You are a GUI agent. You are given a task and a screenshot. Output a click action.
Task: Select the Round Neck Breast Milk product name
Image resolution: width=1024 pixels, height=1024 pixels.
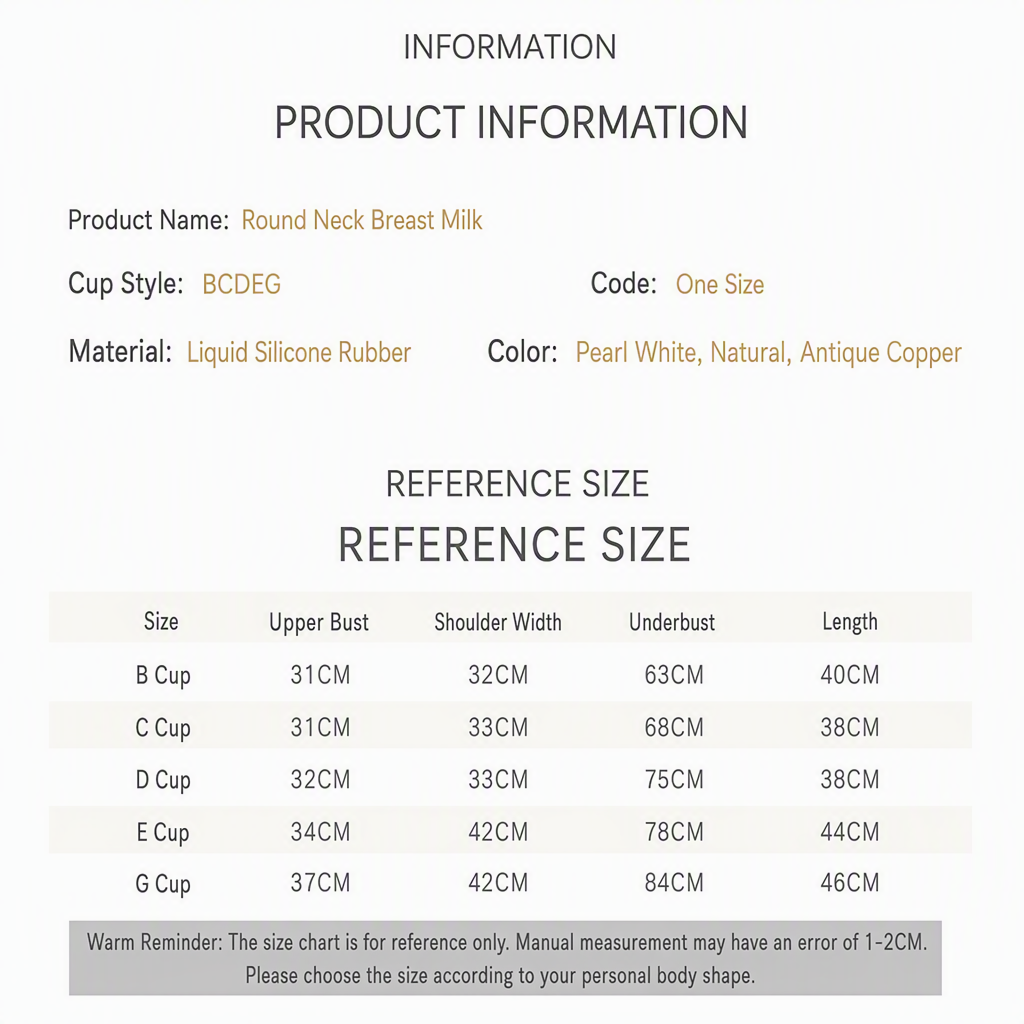(x=362, y=220)
